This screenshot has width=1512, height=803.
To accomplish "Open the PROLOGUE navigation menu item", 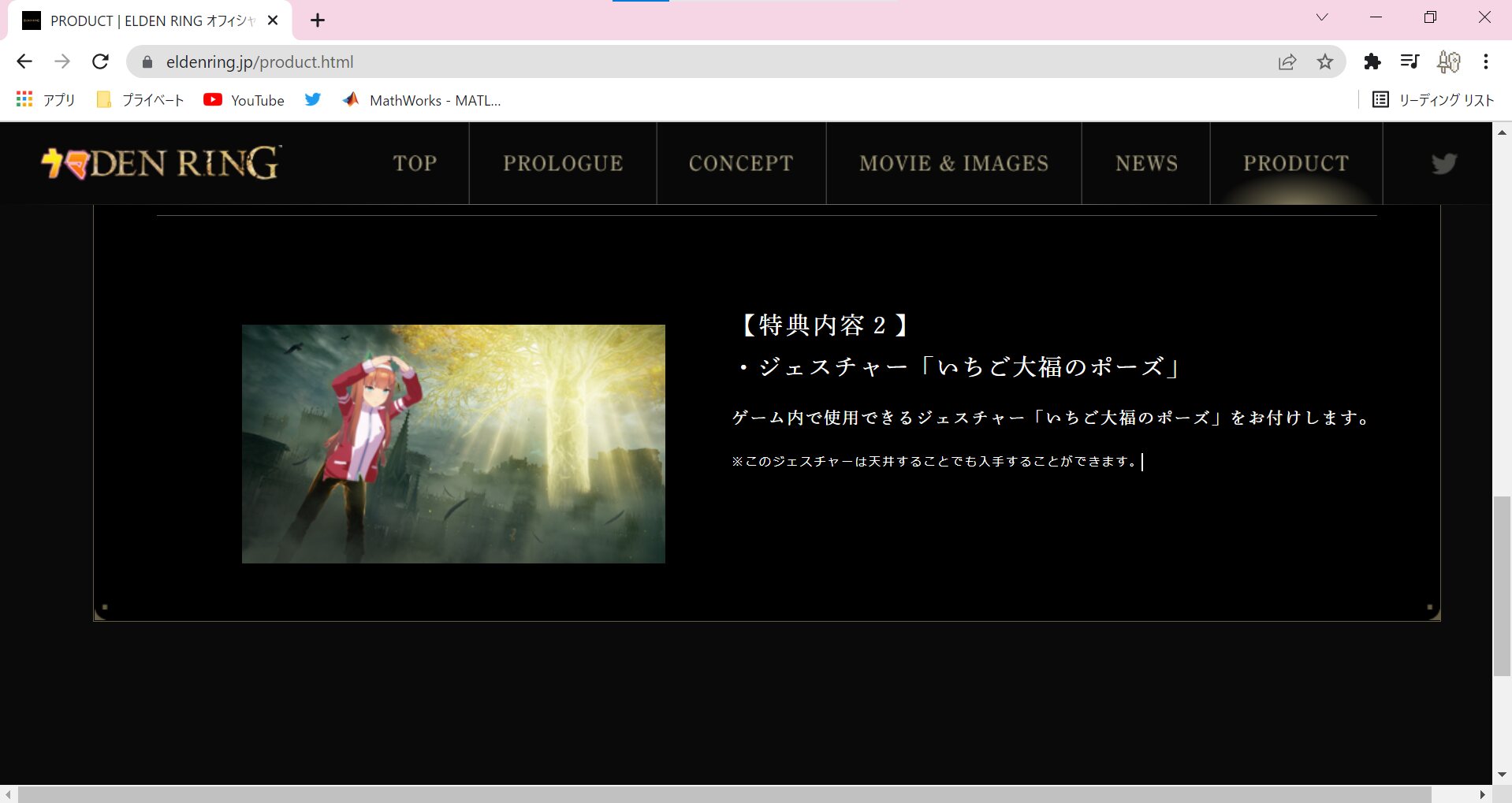I will pyautogui.click(x=563, y=163).
